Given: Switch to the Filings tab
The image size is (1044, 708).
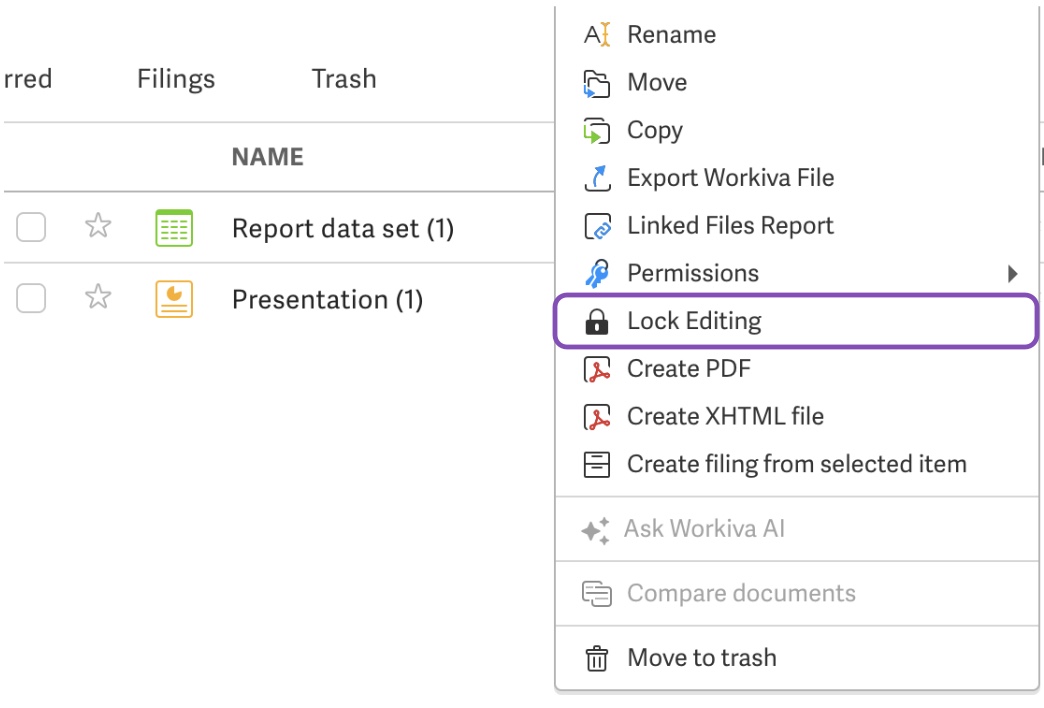Looking at the screenshot, I should [x=176, y=79].
